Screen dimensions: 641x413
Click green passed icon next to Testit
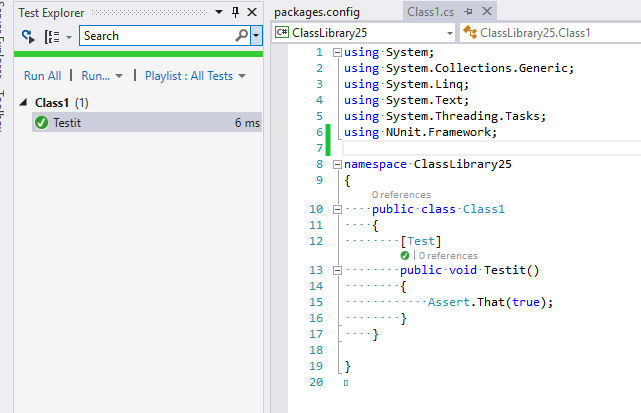(x=41, y=123)
